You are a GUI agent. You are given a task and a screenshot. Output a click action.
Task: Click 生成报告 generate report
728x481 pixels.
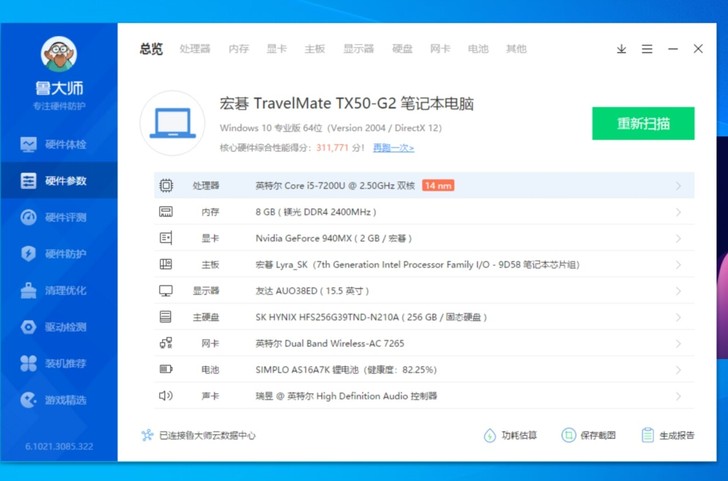[668, 436]
